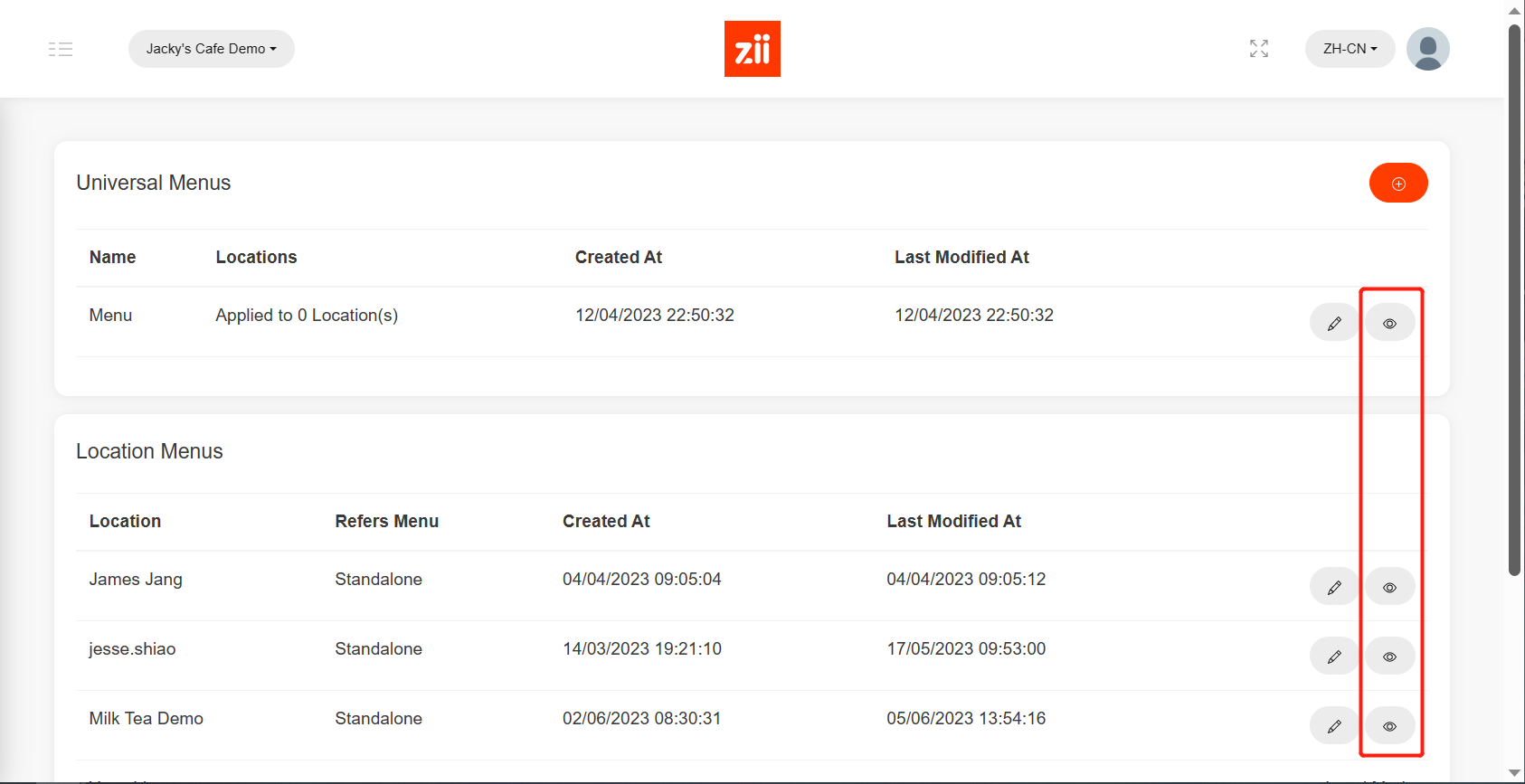View the Milk Tea Demo menu via eye icon
Viewport: 1525px width, 784px height.
1389,727
